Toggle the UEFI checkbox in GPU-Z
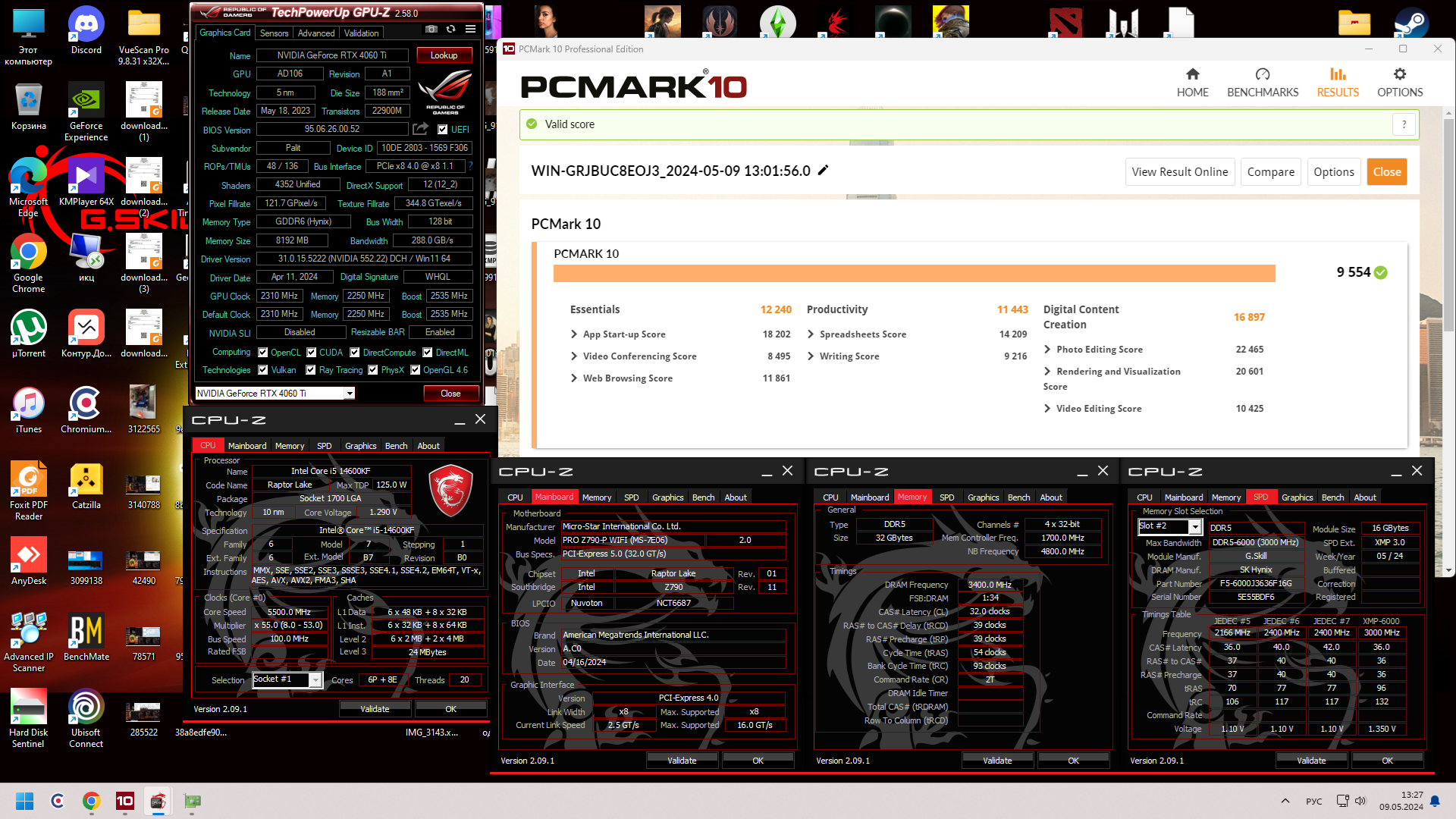The width and height of the screenshot is (1456, 819). tap(443, 130)
